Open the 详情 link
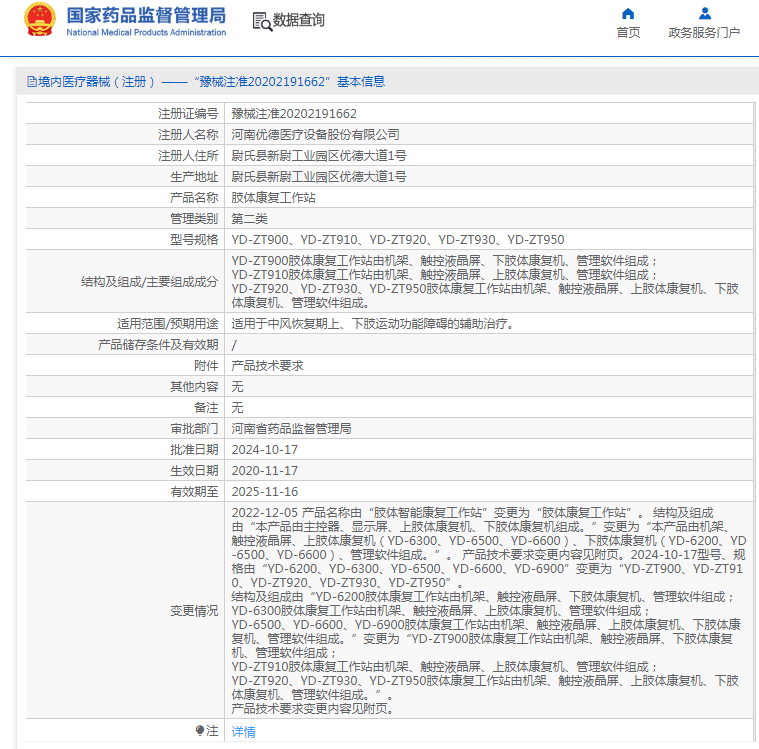The height and width of the screenshot is (749, 759). [243, 732]
